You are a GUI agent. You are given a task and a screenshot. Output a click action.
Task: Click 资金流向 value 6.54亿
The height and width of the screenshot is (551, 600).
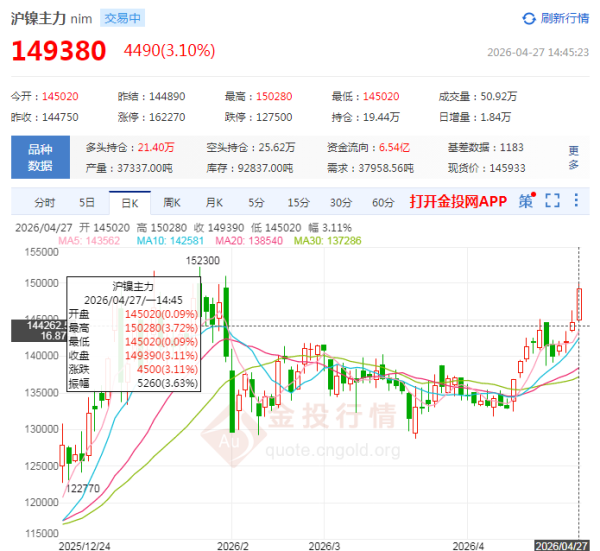tap(395, 147)
